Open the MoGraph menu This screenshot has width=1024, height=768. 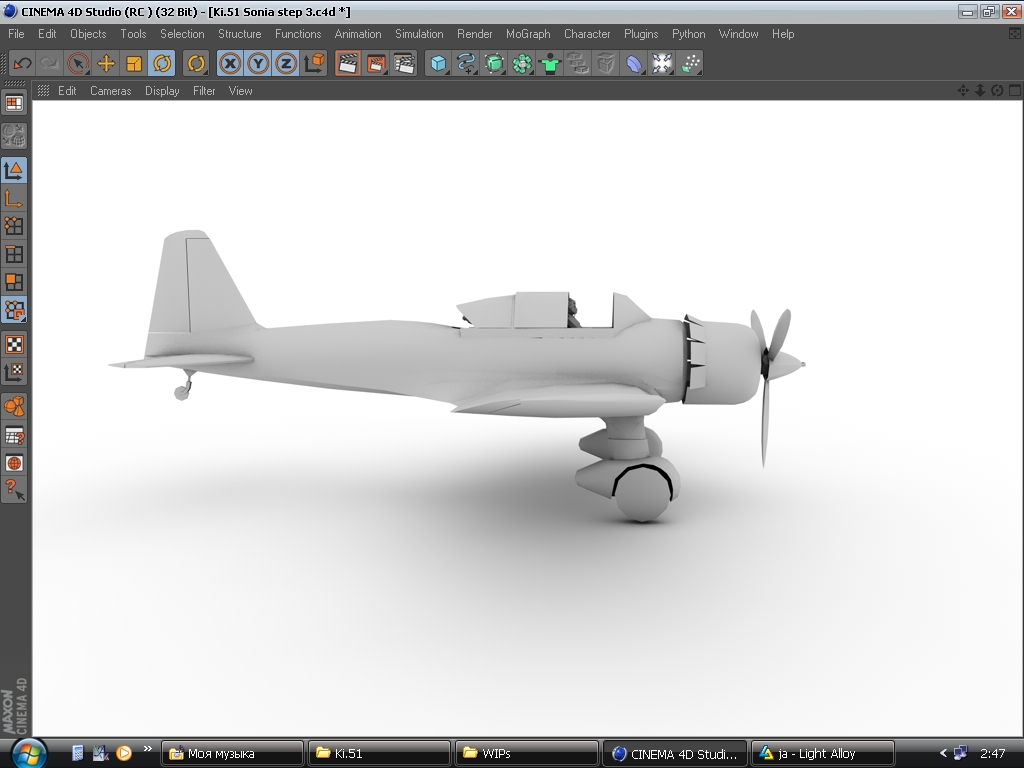point(528,34)
